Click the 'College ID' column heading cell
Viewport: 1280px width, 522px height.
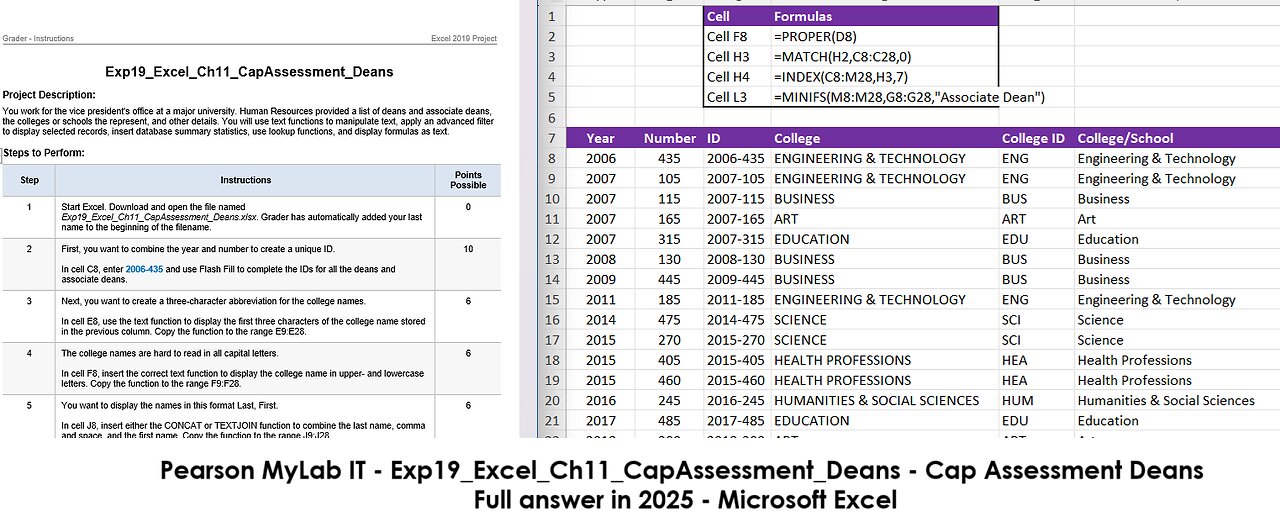(1036, 138)
